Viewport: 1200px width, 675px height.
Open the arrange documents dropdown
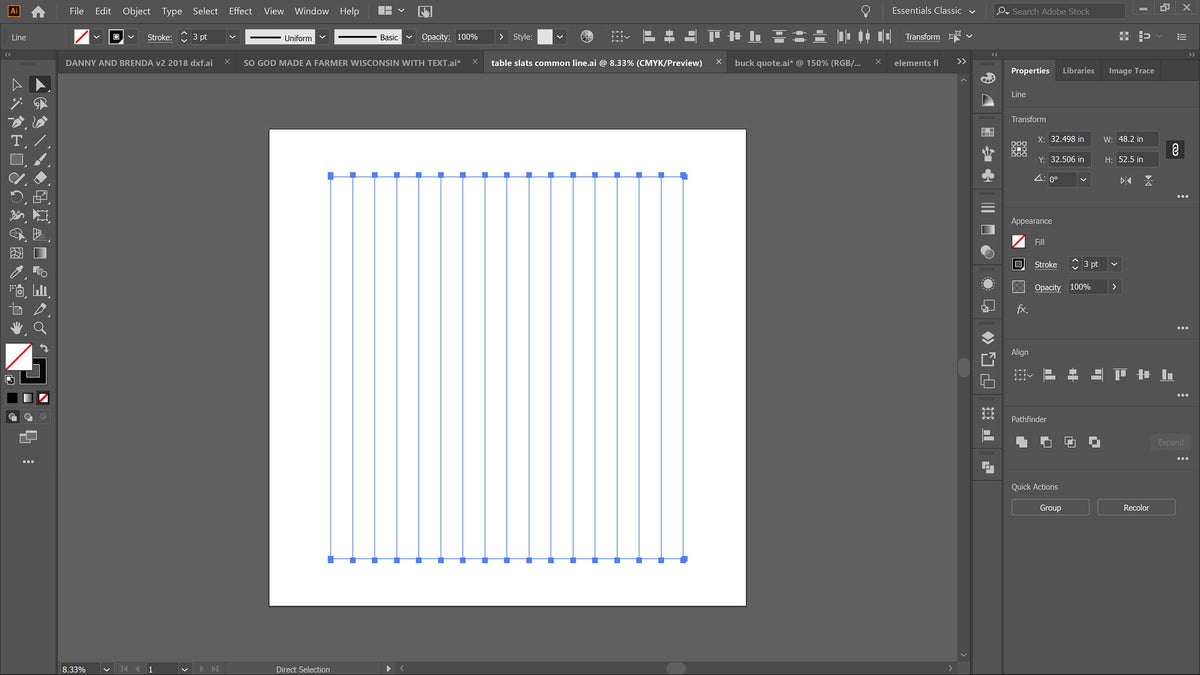(x=391, y=11)
